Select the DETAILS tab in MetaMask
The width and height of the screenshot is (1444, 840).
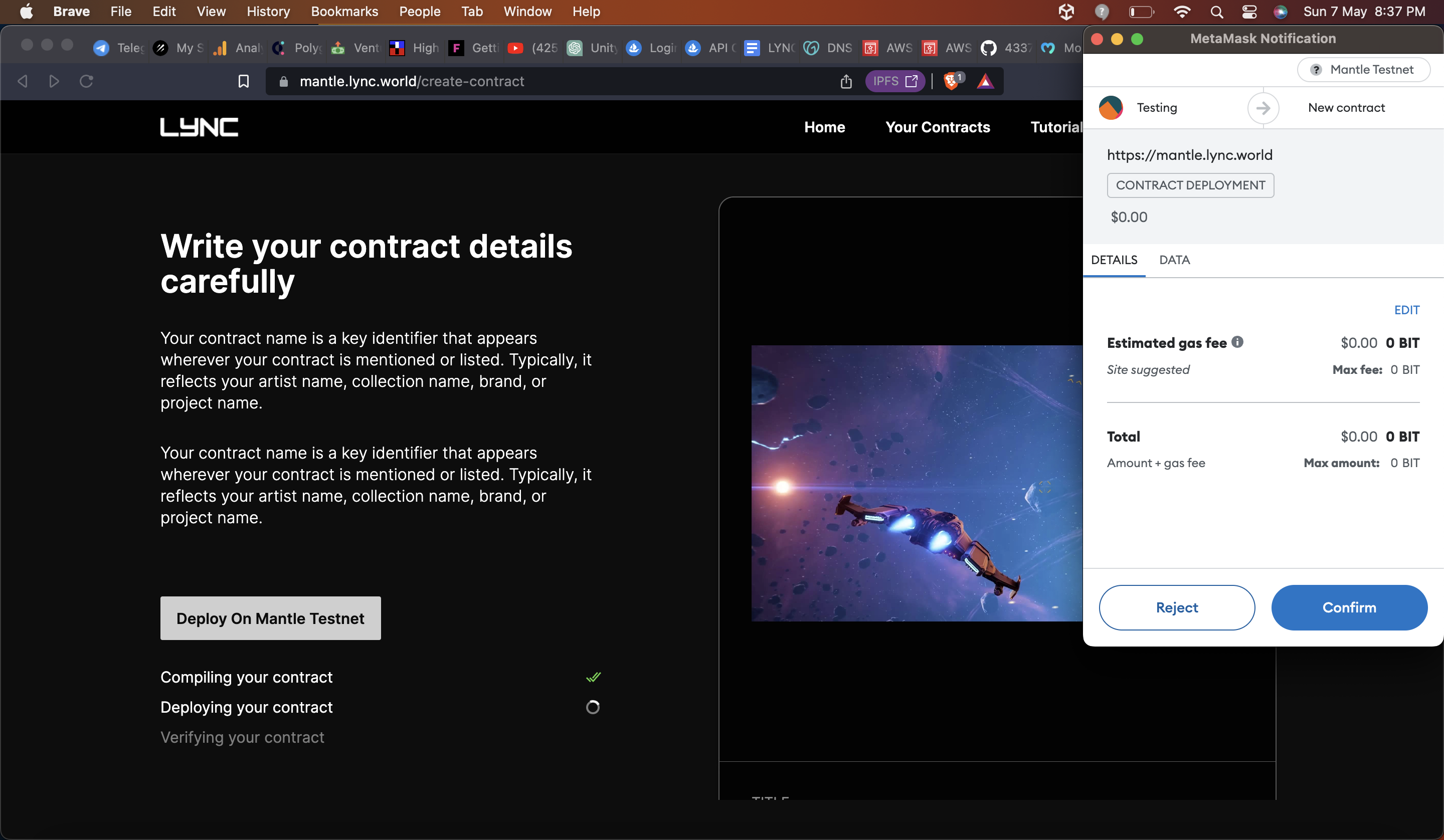pos(1114,260)
